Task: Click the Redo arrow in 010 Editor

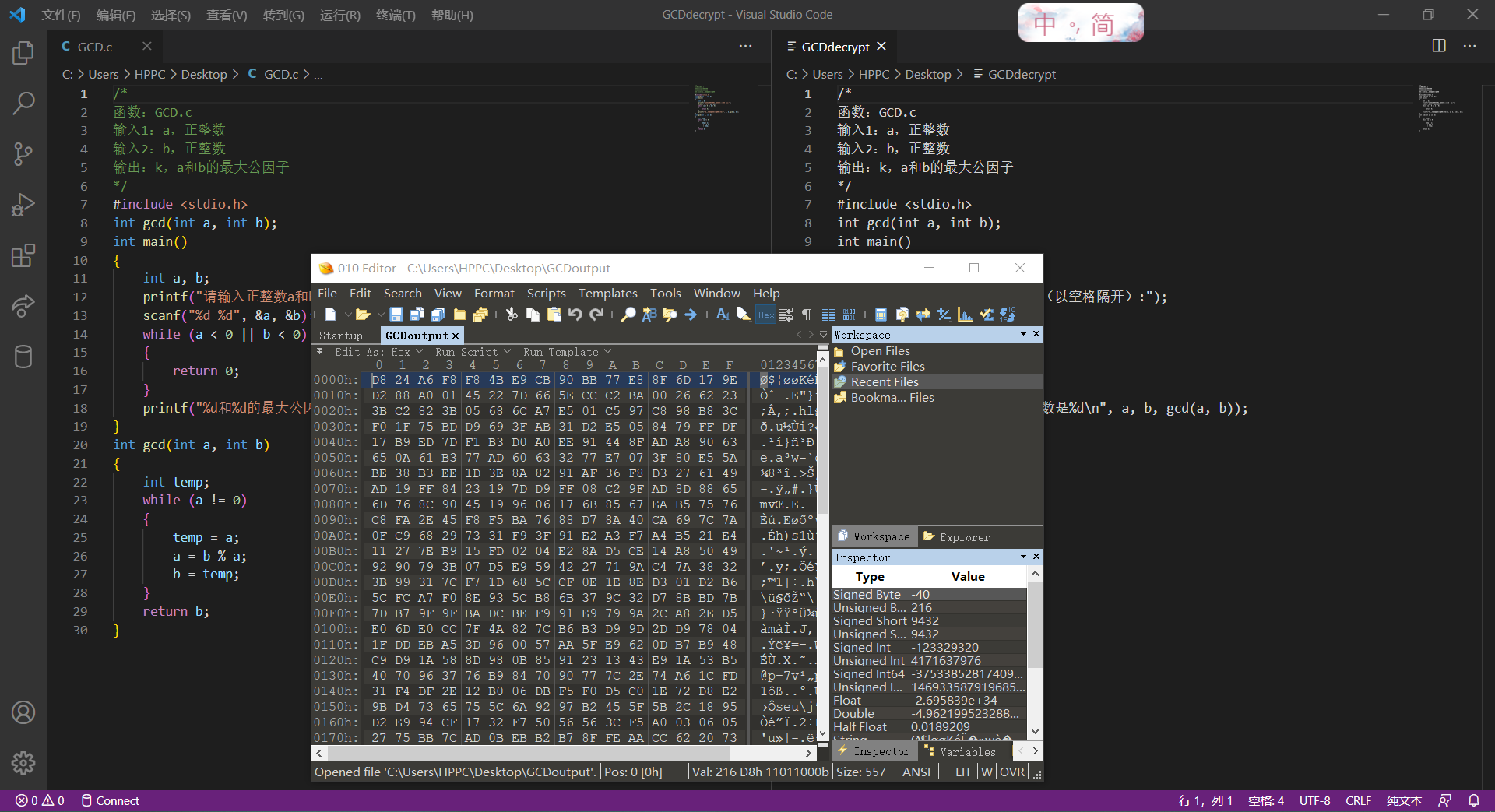Action: (596, 315)
